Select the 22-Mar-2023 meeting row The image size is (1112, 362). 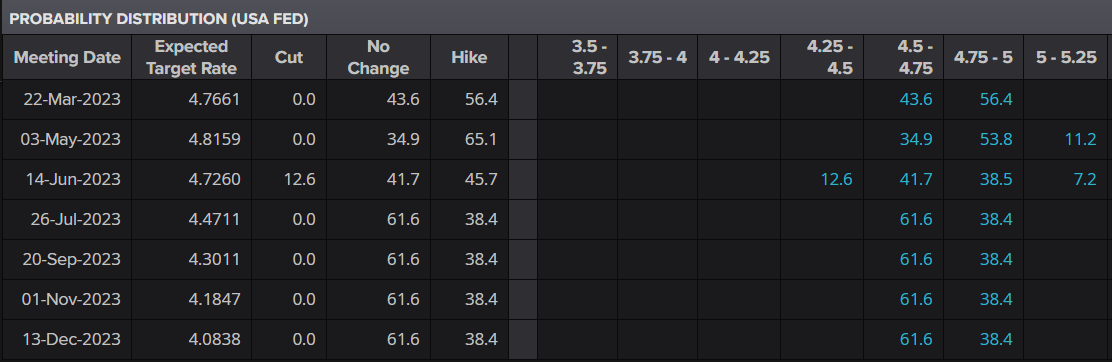coord(555,99)
